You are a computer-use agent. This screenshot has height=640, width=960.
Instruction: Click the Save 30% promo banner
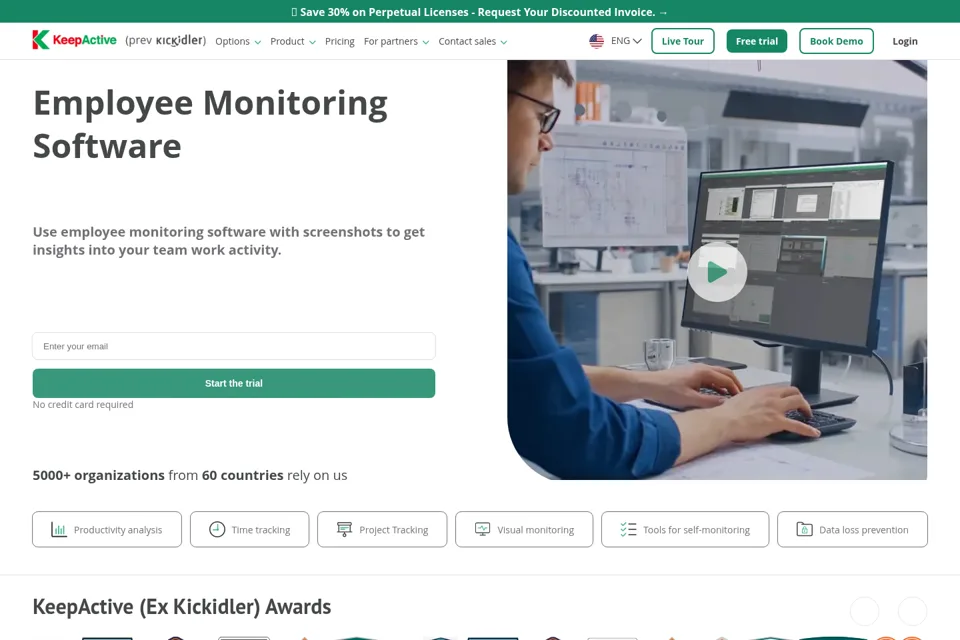480,12
